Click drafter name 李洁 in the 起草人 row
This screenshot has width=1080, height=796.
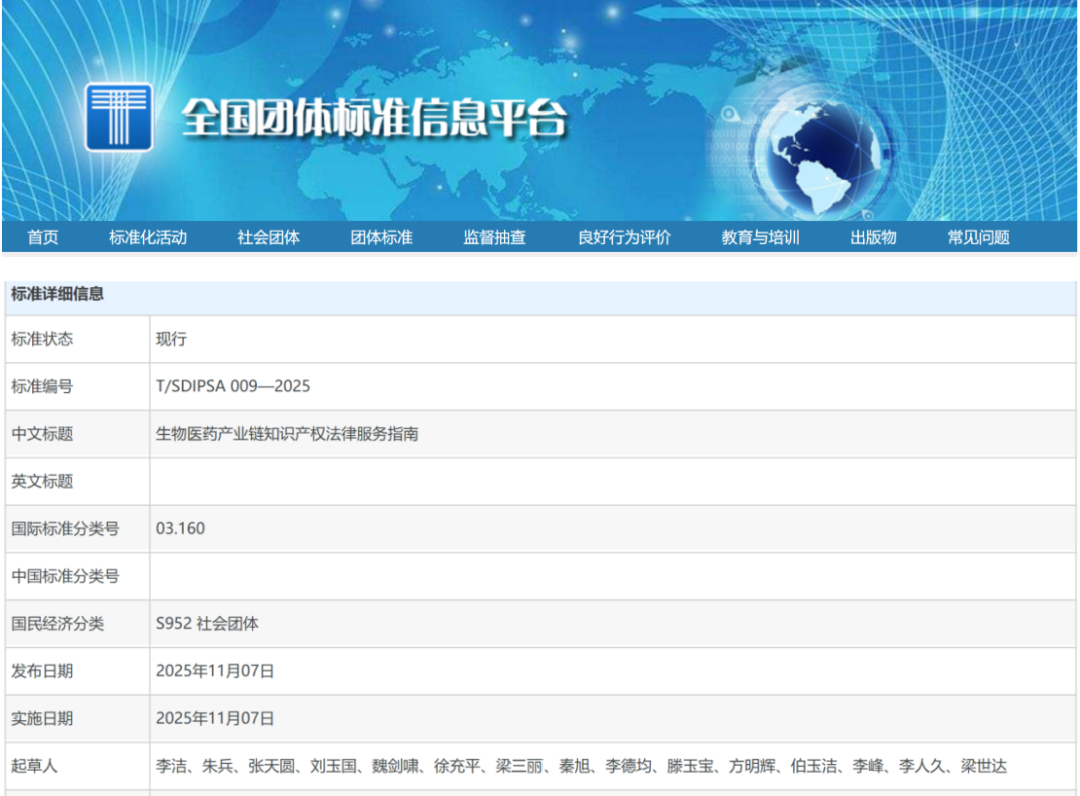(170, 766)
